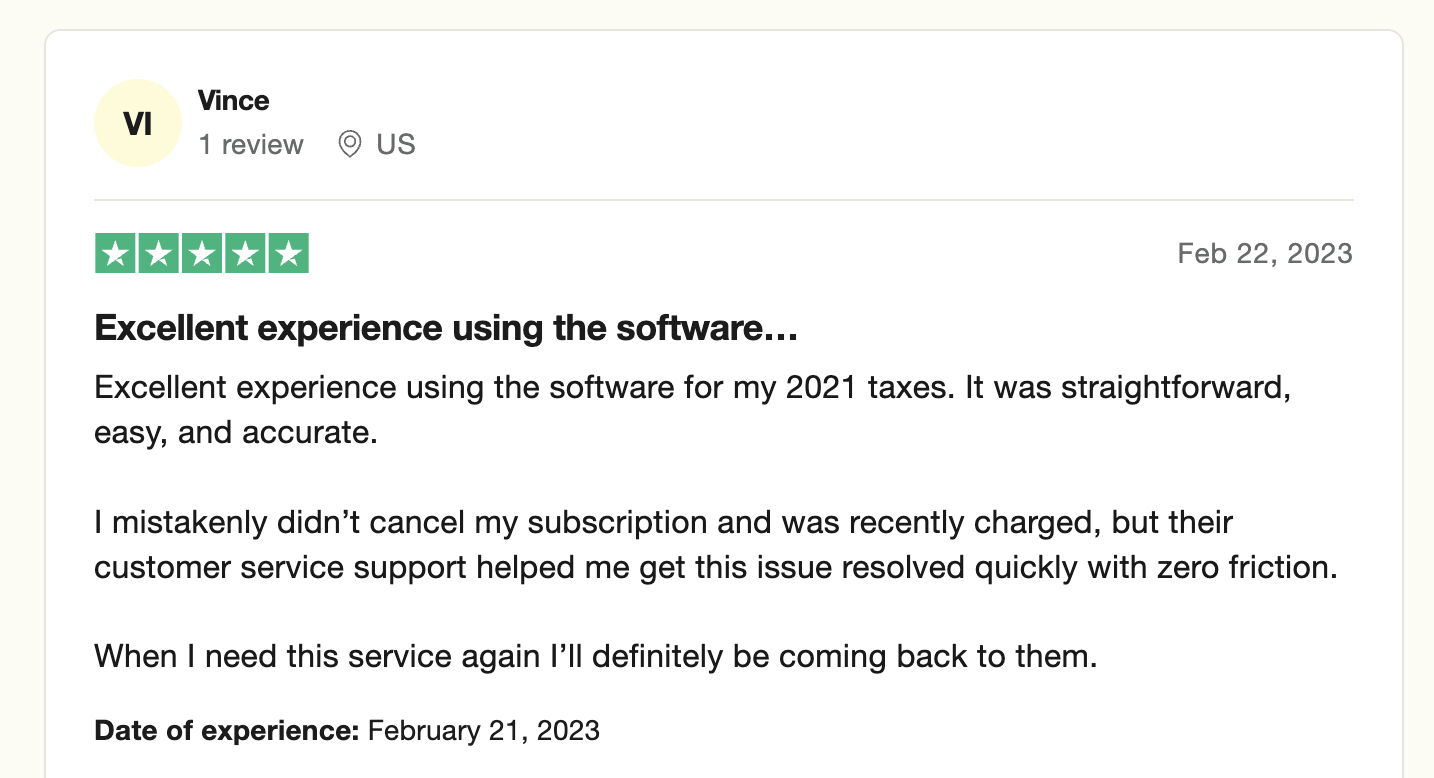Click the paragraph line about mistakenly not cancelling
This screenshot has width=1434, height=778.
coord(663,522)
